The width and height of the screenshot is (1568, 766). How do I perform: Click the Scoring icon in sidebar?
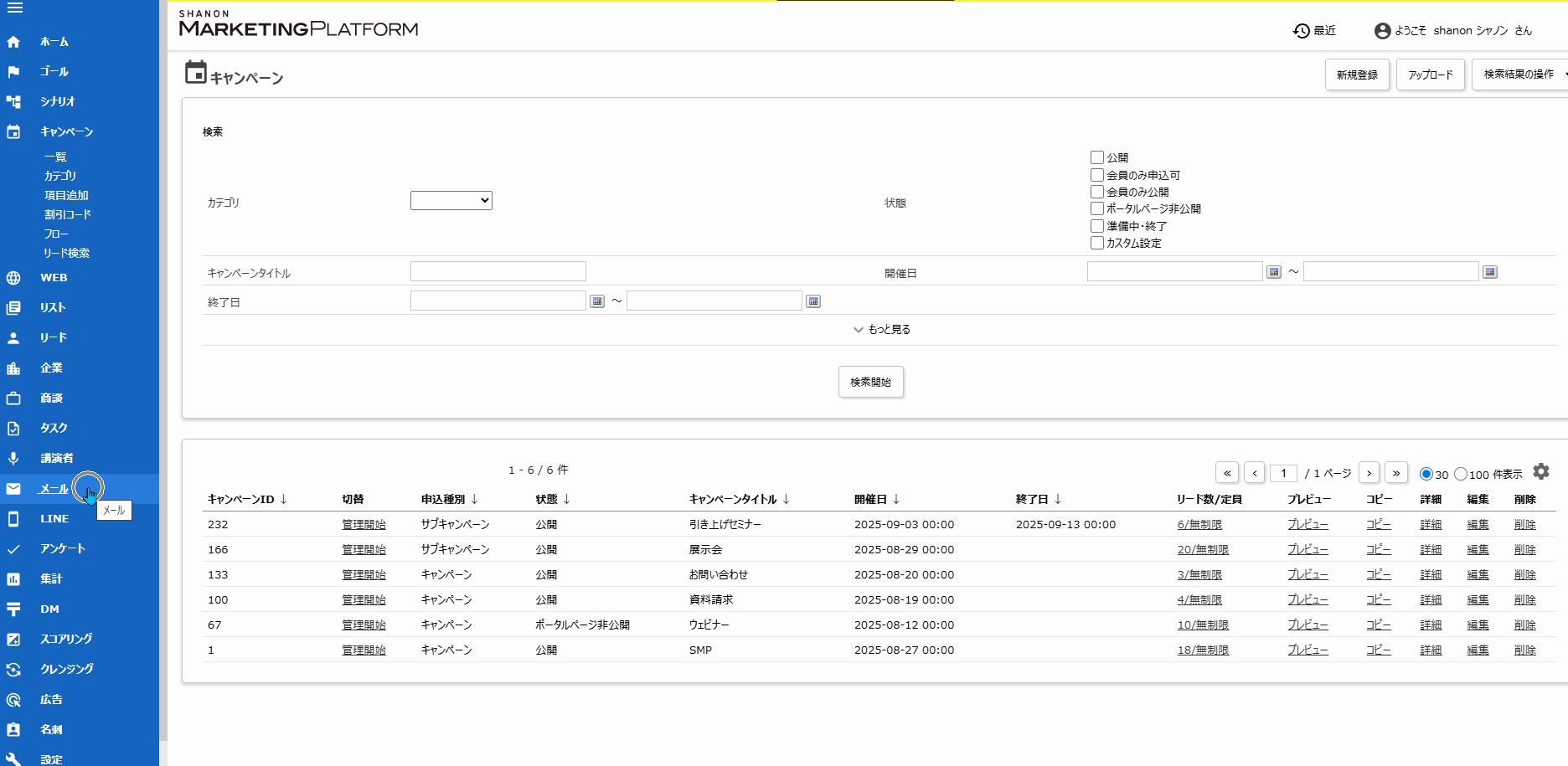pos(13,640)
